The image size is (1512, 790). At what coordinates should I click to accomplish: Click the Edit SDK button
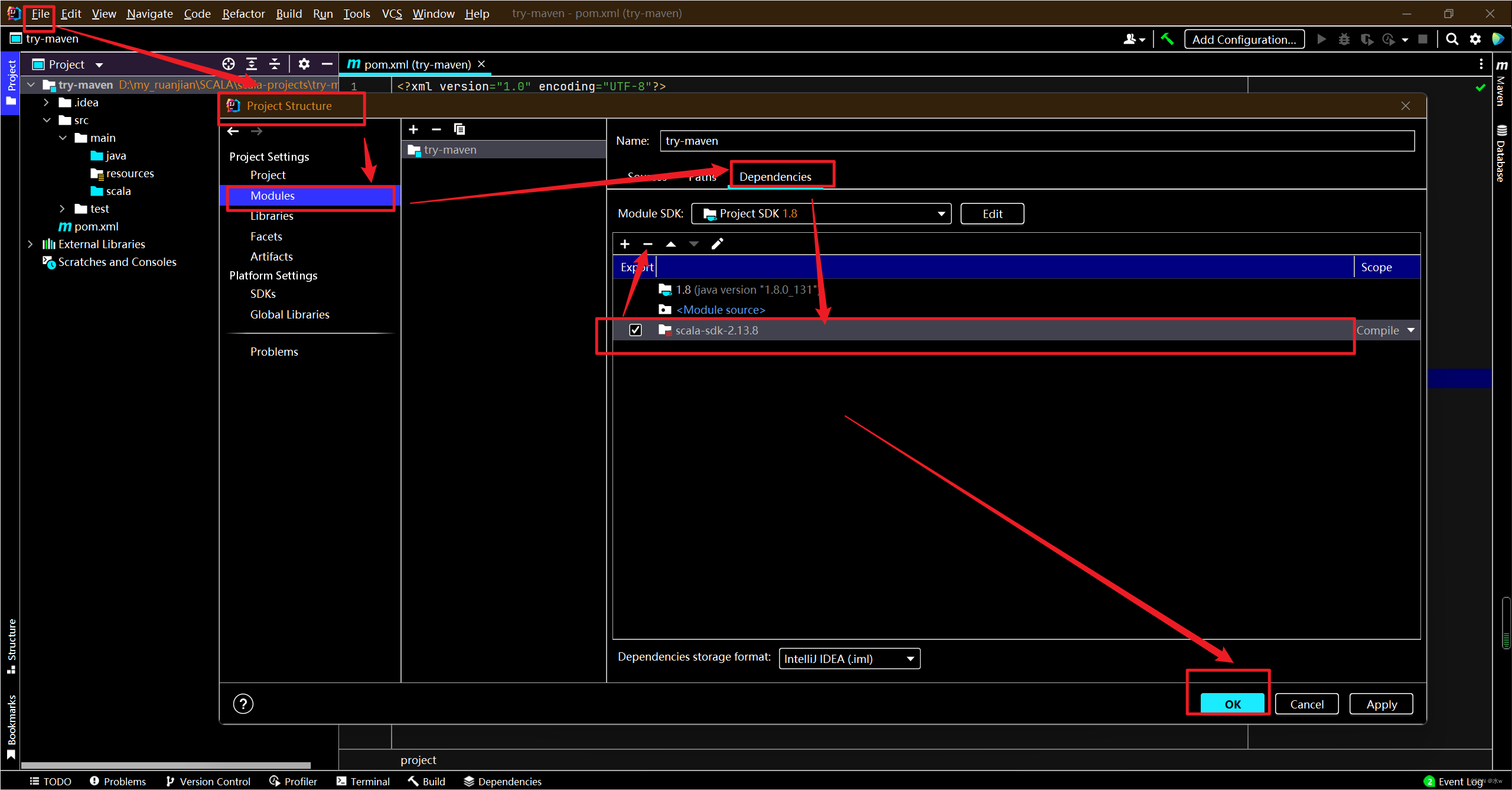click(x=992, y=214)
